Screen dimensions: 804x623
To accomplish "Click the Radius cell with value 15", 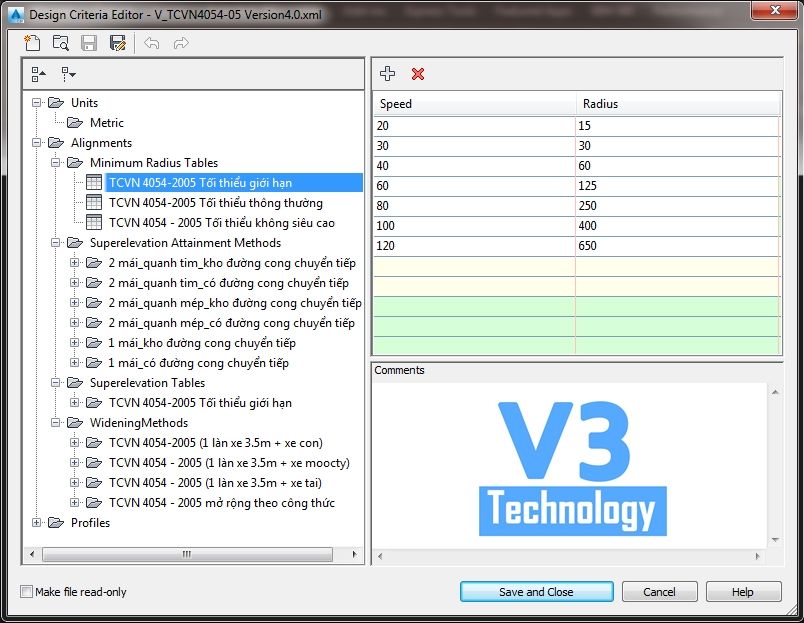I will click(x=677, y=126).
